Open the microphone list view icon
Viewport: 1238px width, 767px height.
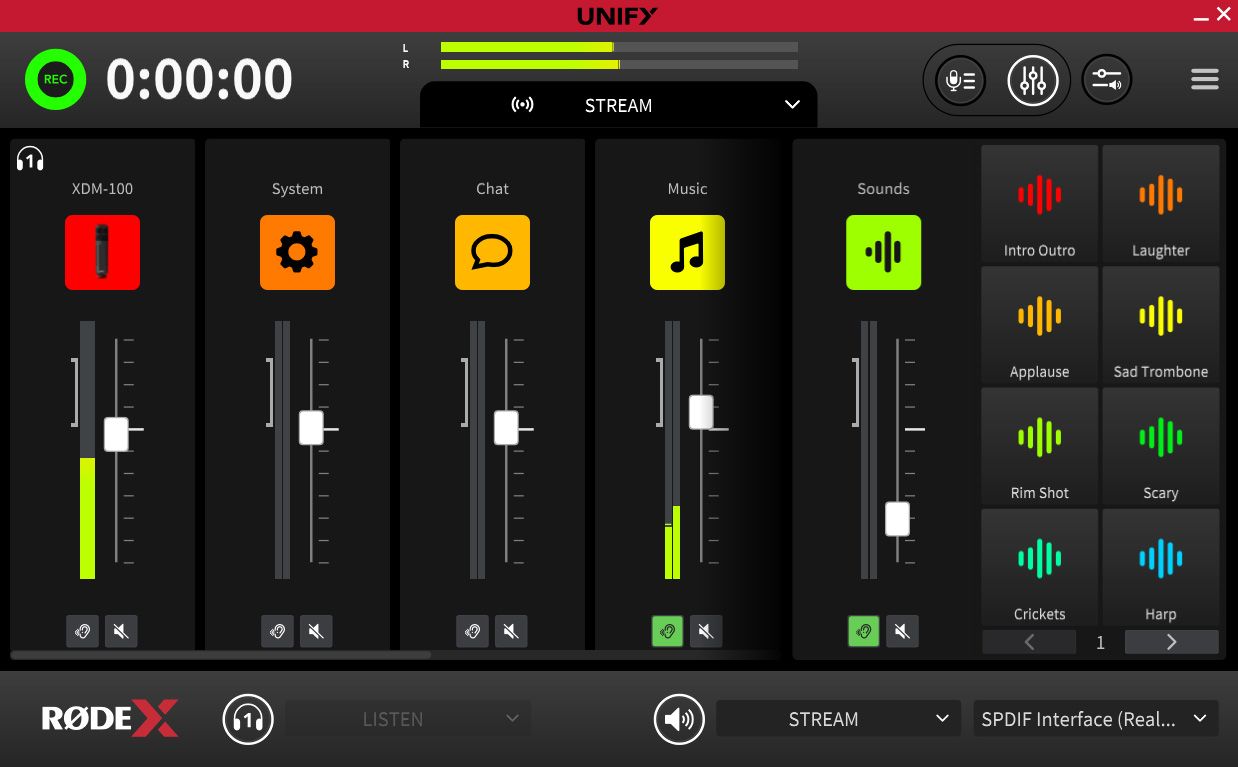pos(960,80)
